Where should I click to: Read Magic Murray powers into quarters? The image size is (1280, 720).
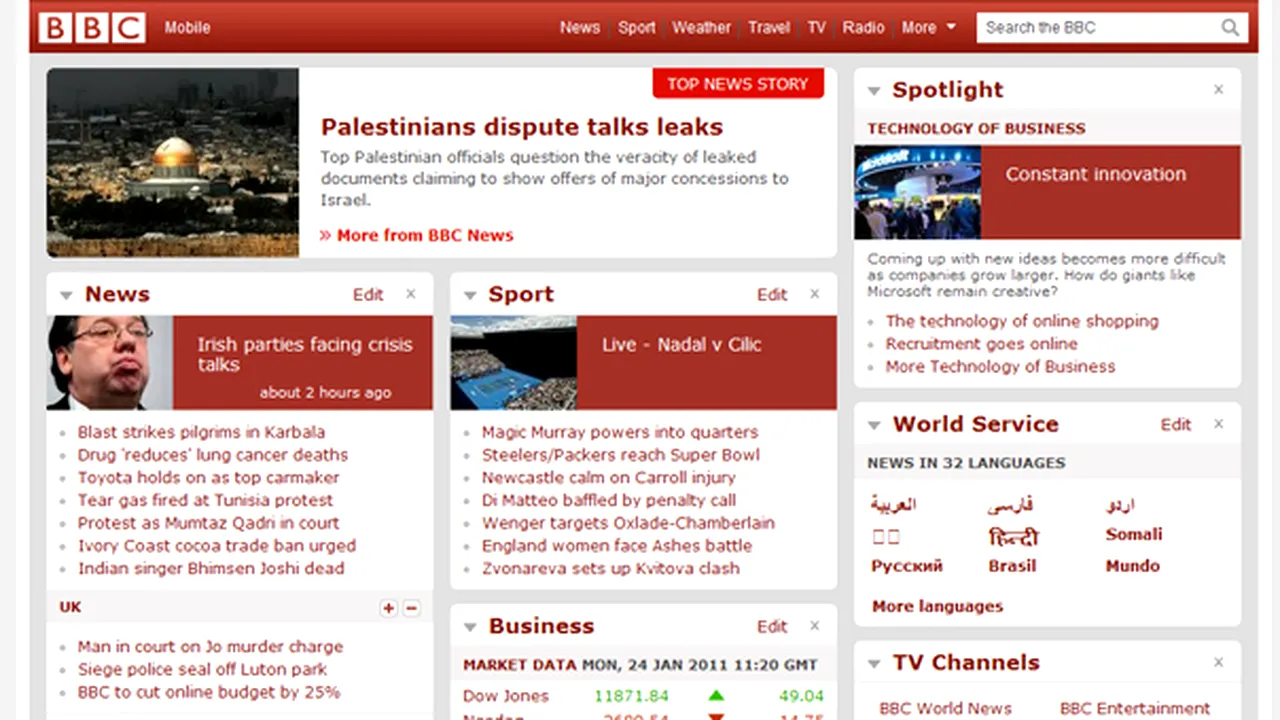(620, 432)
